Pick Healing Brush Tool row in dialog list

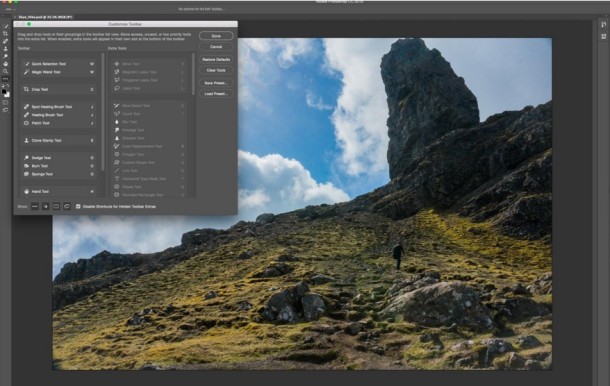click(x=59, y=115)
